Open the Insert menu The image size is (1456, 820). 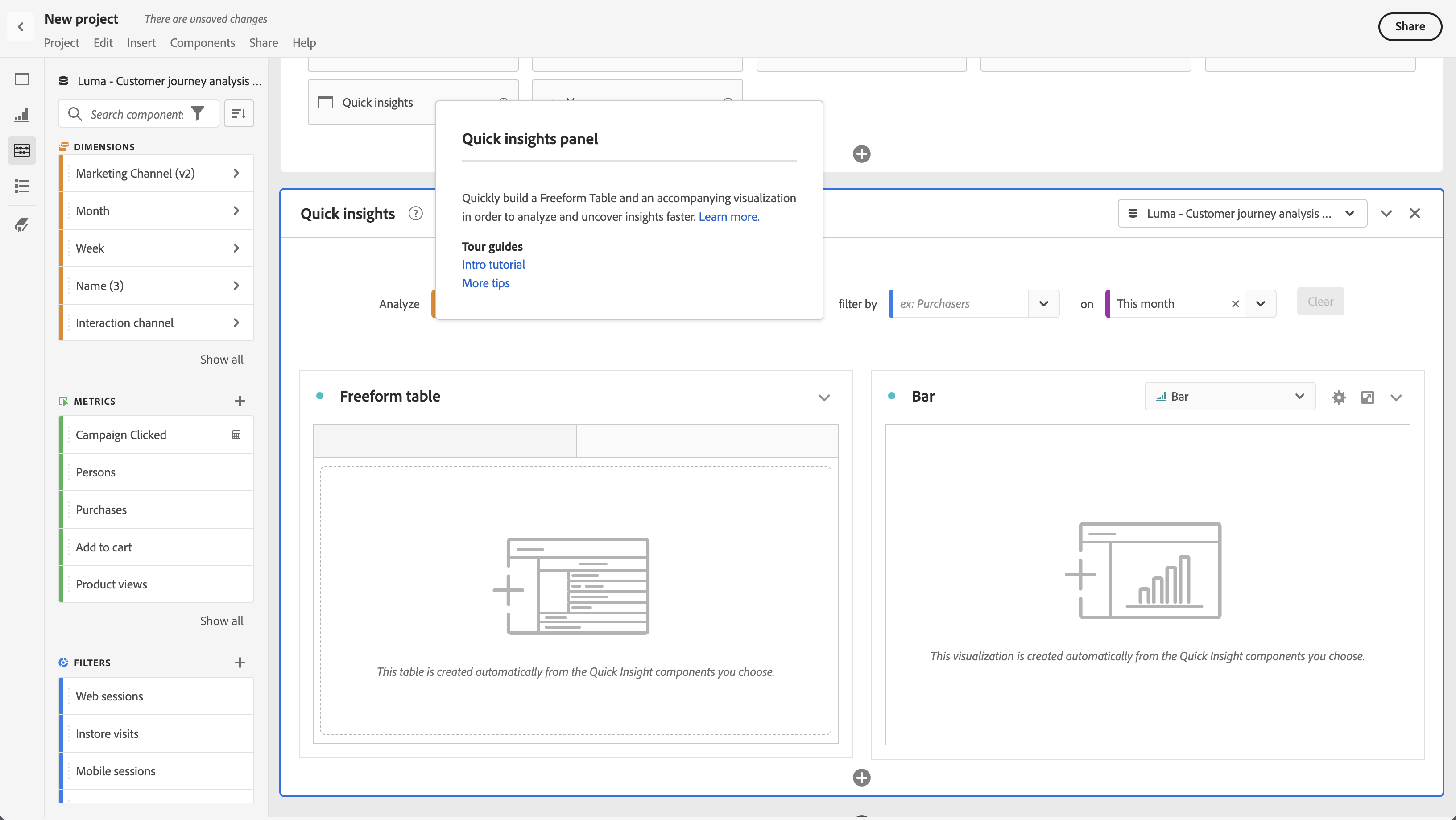(141, 43)
